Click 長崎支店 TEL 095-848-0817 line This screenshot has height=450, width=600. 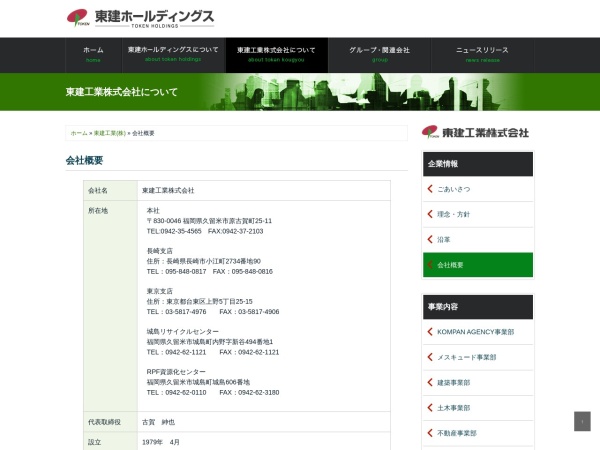pyautogui.click(x=210, y=271)
